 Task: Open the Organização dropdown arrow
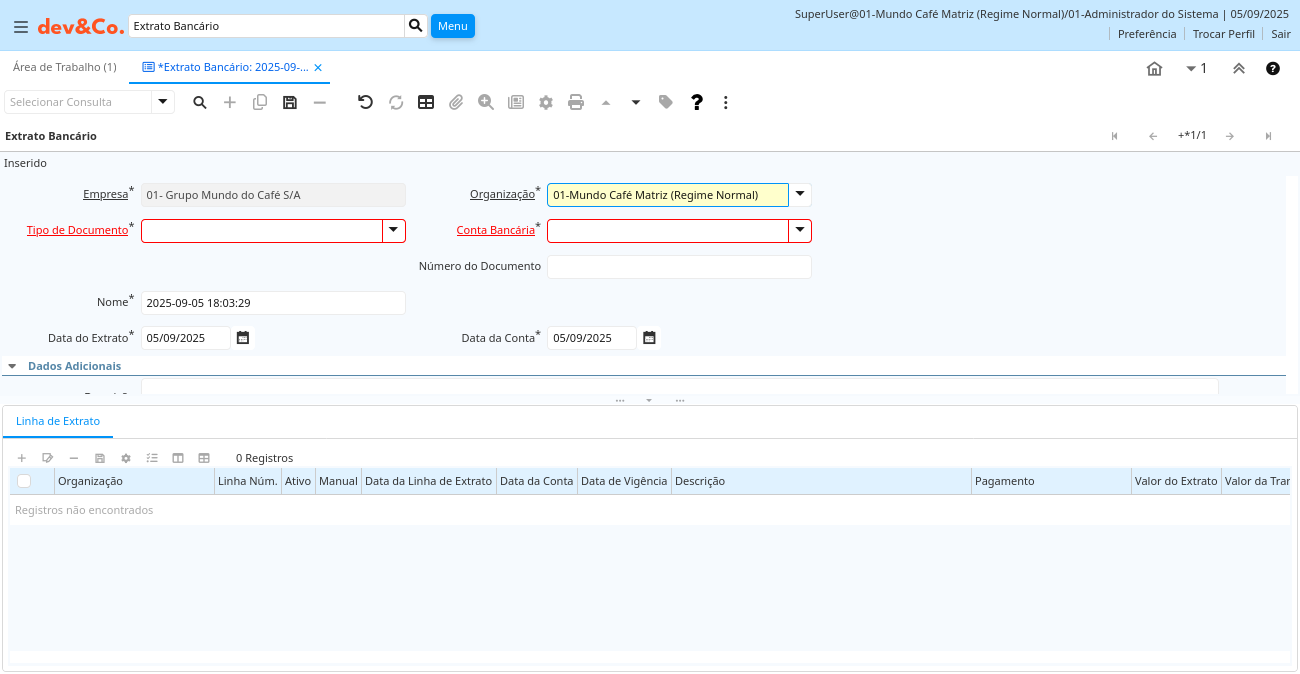(x=800, y=195)
